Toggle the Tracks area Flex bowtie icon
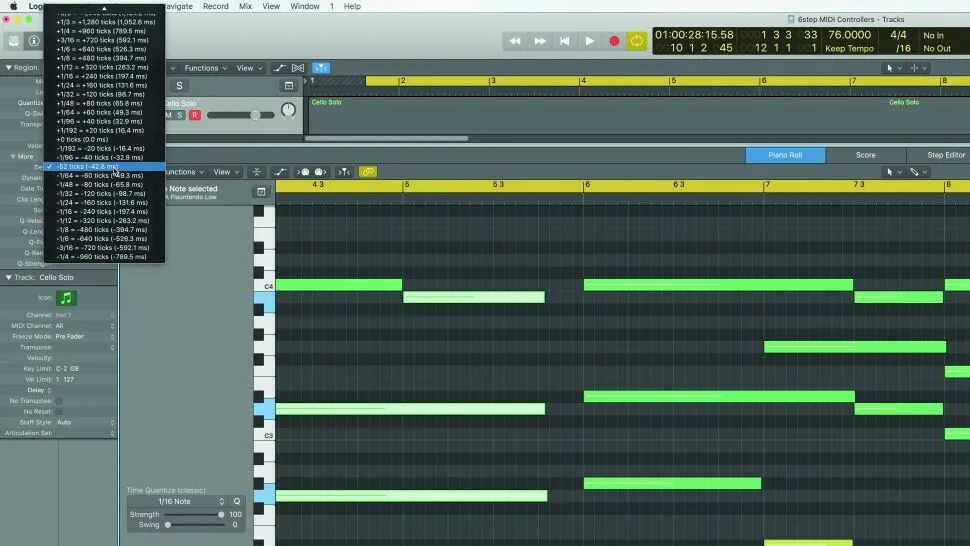The width and height of the screenshot is (970, 546). coord(298,68)
